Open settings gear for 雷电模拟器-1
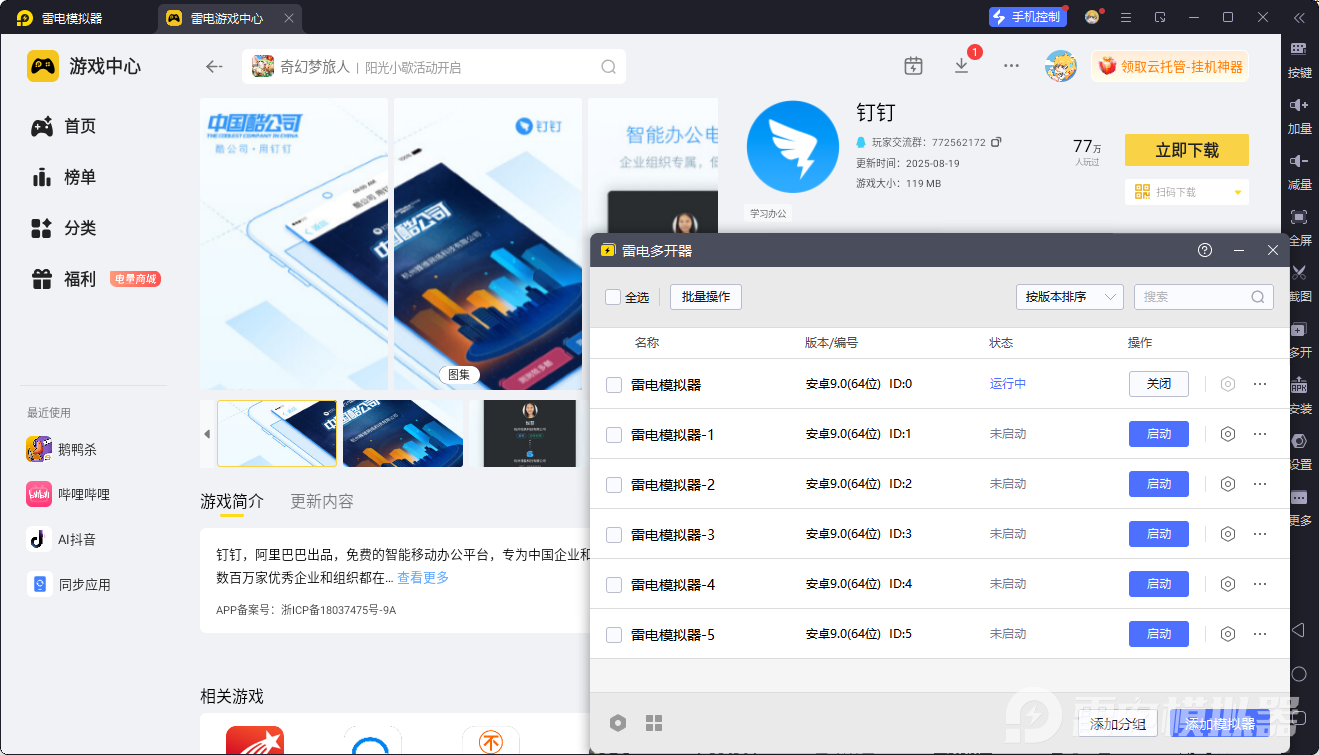This screenshot has width=1319, height=755. 1228,434
